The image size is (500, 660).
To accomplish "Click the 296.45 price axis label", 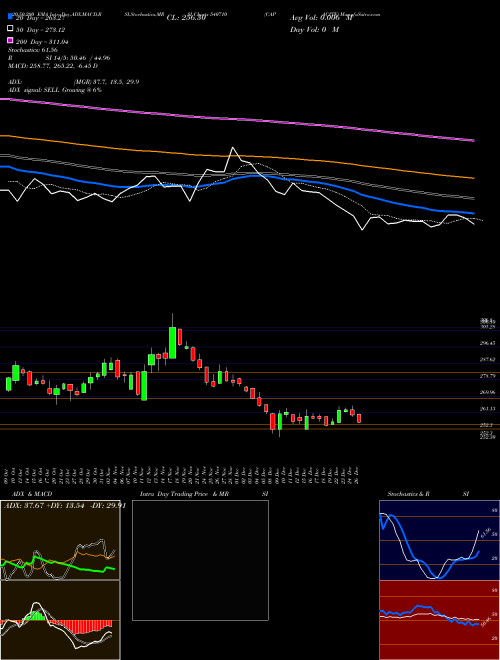I will point(488,343).
